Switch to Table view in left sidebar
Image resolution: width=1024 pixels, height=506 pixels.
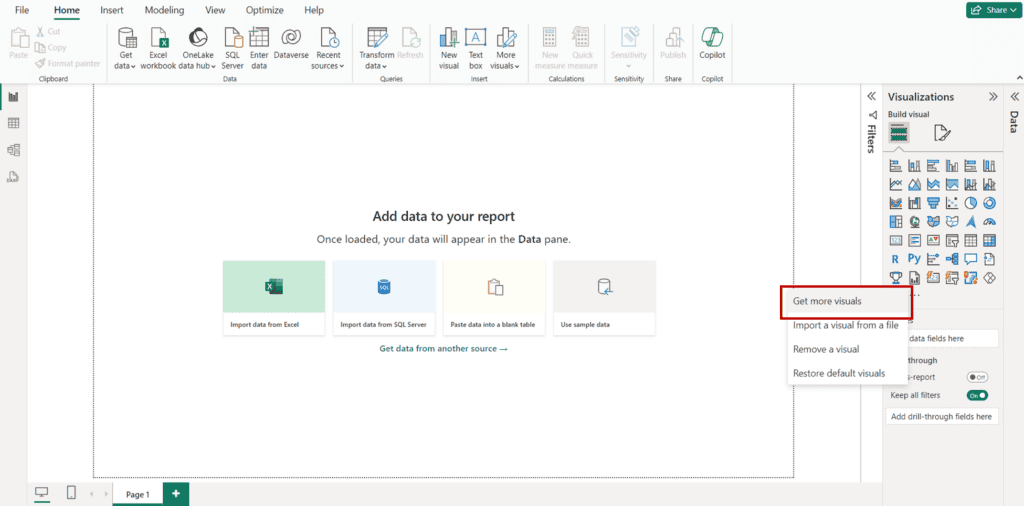pyautogui.click(x=14, y=123)
